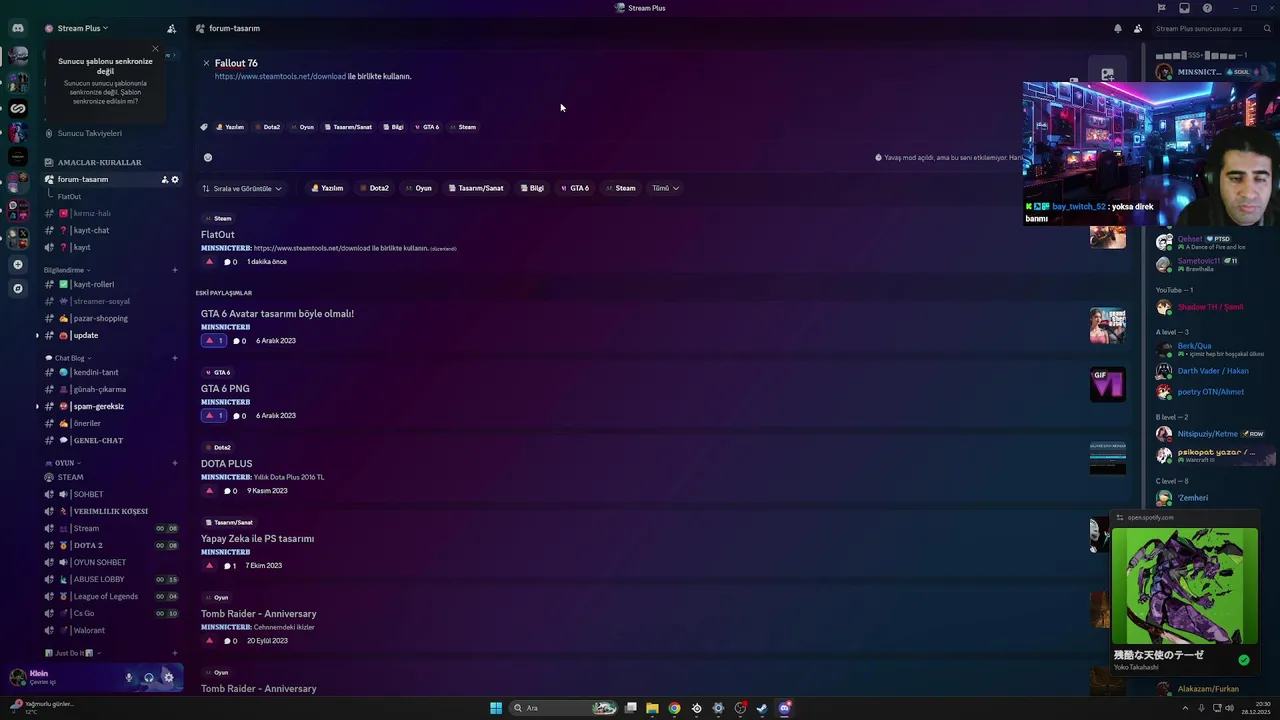Screen dimensions: 1280x720
Task: Dismiss the server template sync notice
Action: [155, 48]
